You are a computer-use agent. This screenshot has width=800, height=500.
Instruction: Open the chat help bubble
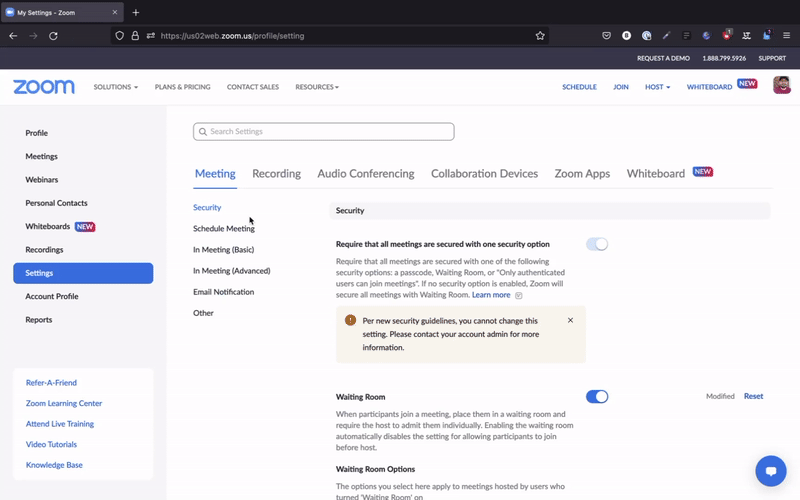pos(771,471)
